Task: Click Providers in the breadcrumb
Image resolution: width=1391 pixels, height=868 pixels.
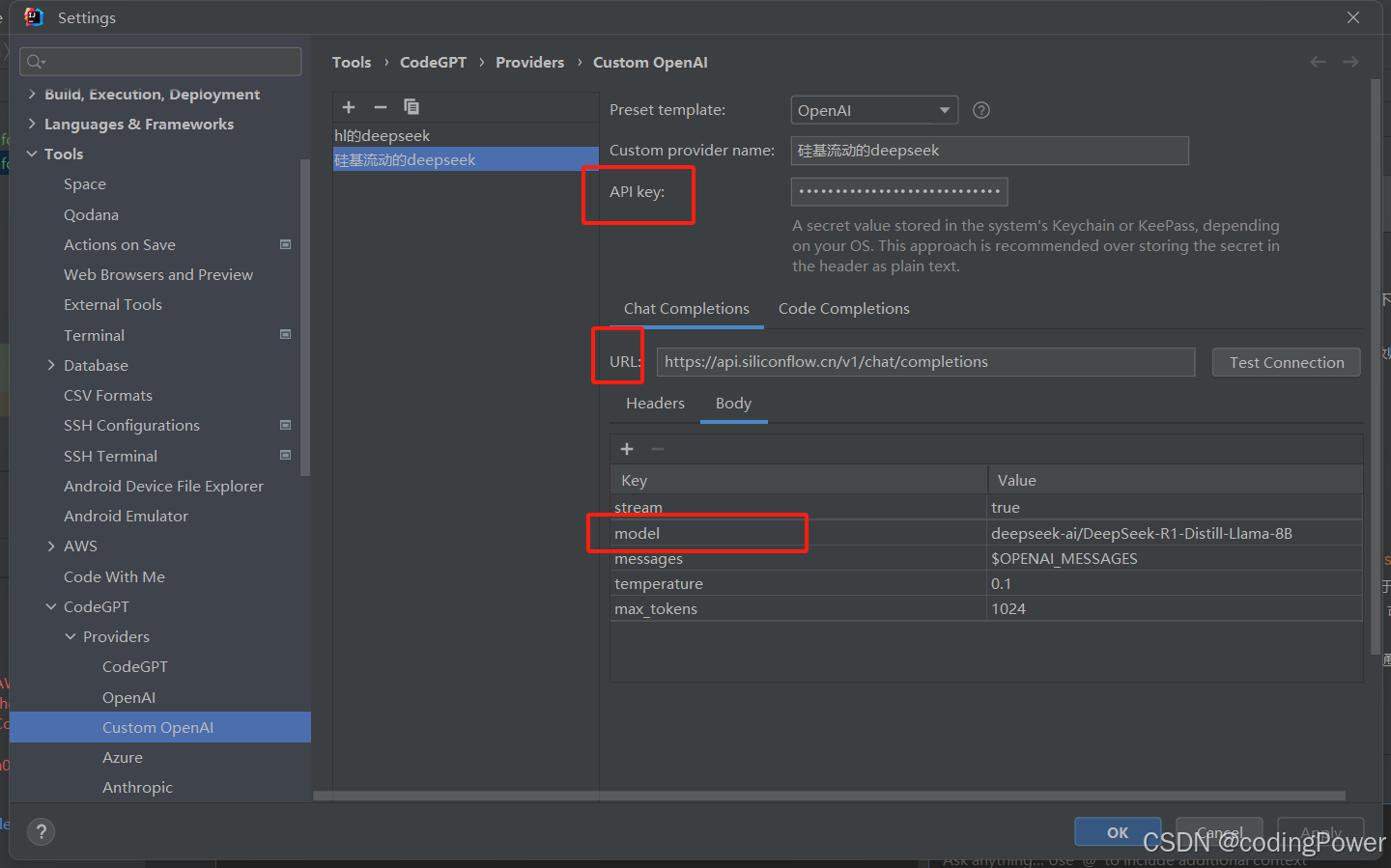Action: coord(529,62)
